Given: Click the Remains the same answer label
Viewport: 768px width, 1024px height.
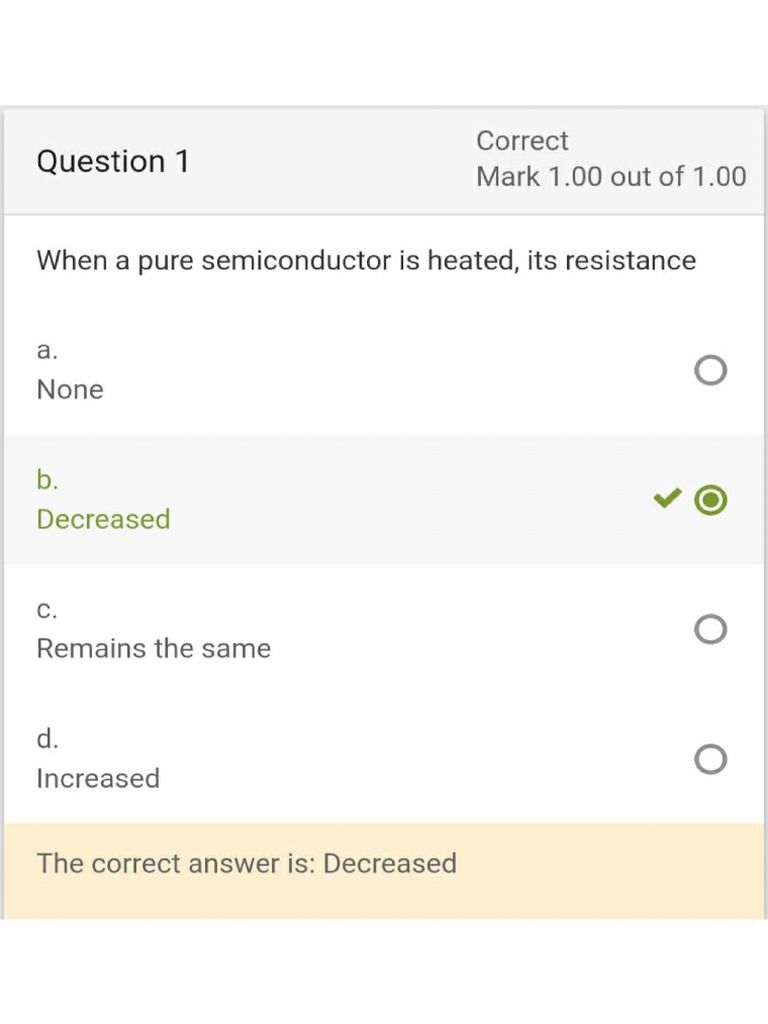Looking at the screenshot, I should point(153,649).
